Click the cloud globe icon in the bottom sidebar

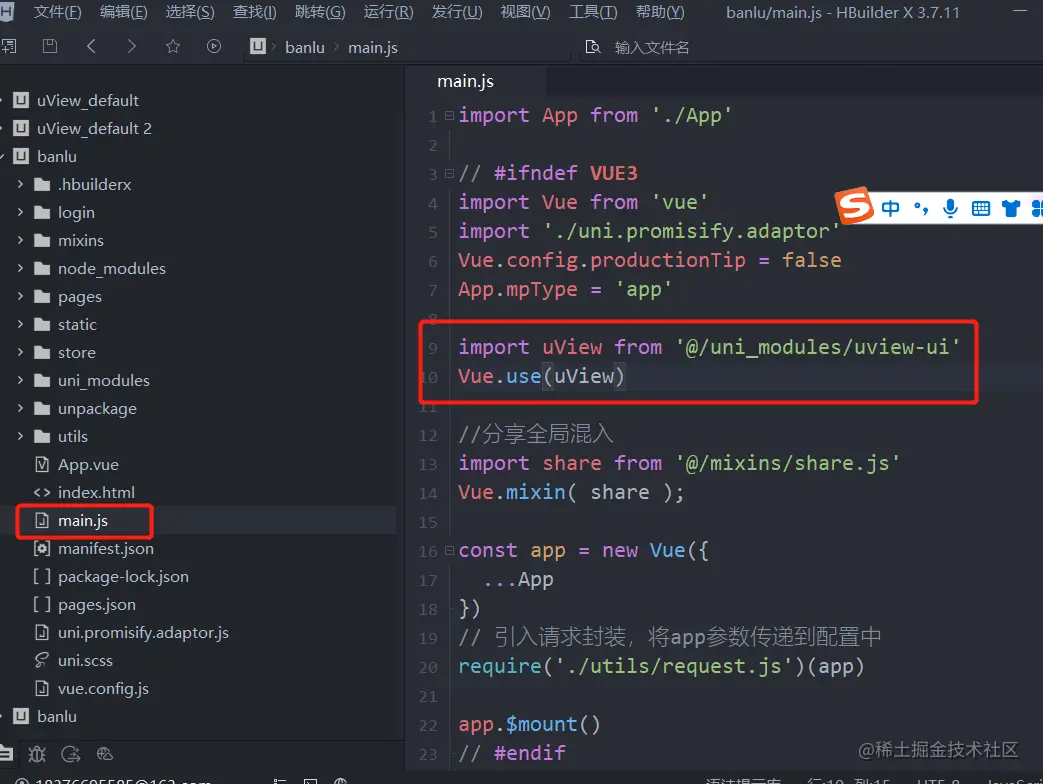(104, 754)
